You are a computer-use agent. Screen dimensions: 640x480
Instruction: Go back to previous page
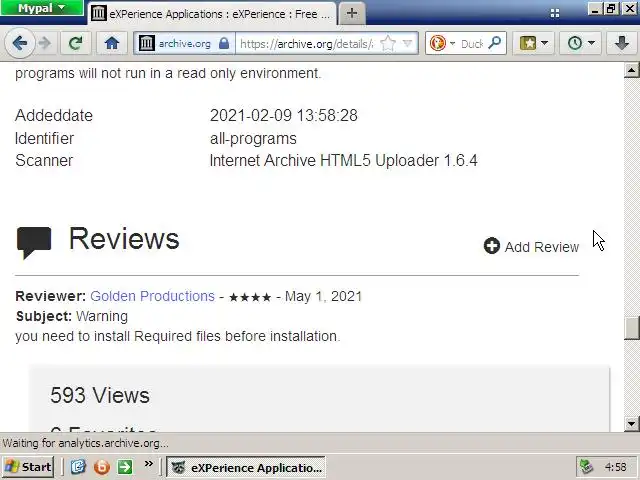(19, 43)
